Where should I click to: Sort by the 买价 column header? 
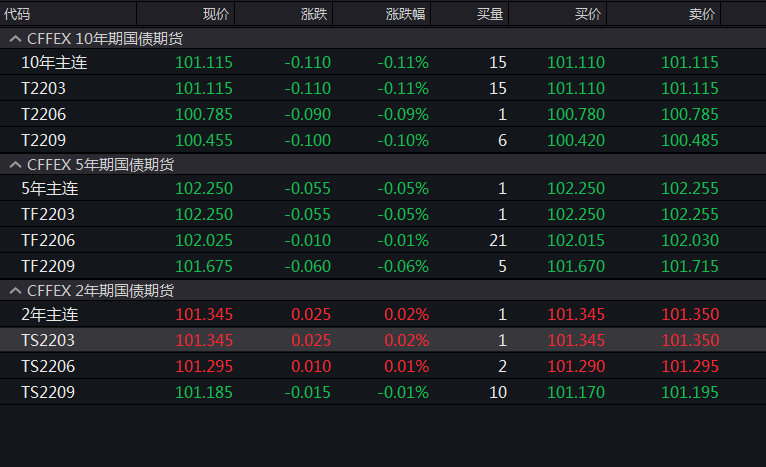pyautogui.click(x=588, y=14)
